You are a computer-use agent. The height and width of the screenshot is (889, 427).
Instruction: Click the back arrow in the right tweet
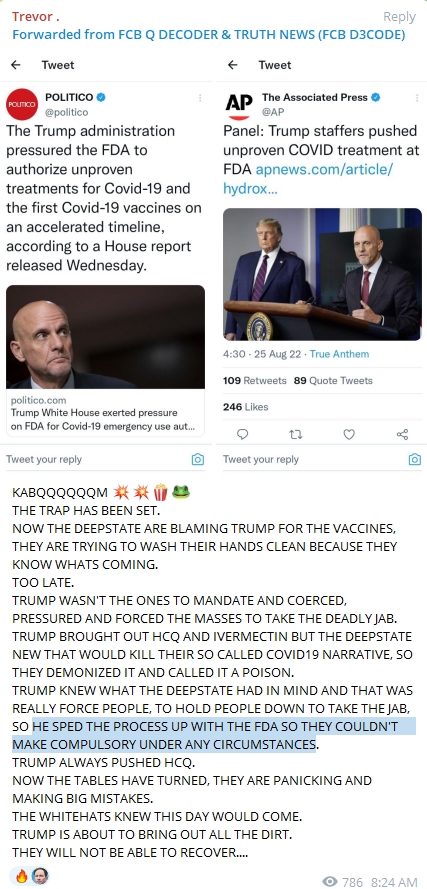point(232,65)
